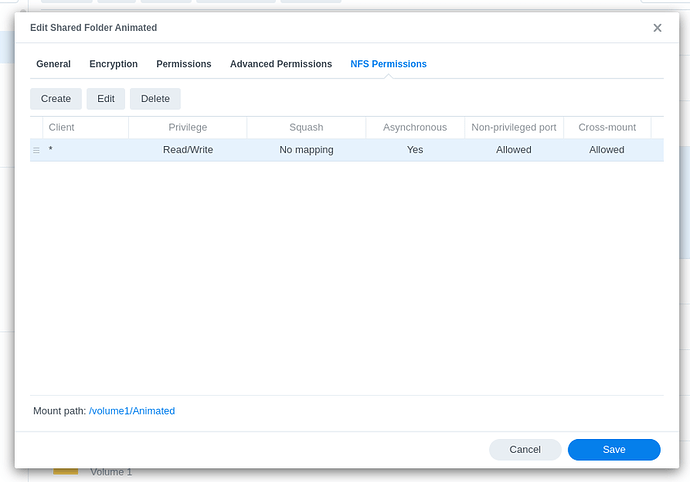Open the /volume1/Animated mount path link

132,411
